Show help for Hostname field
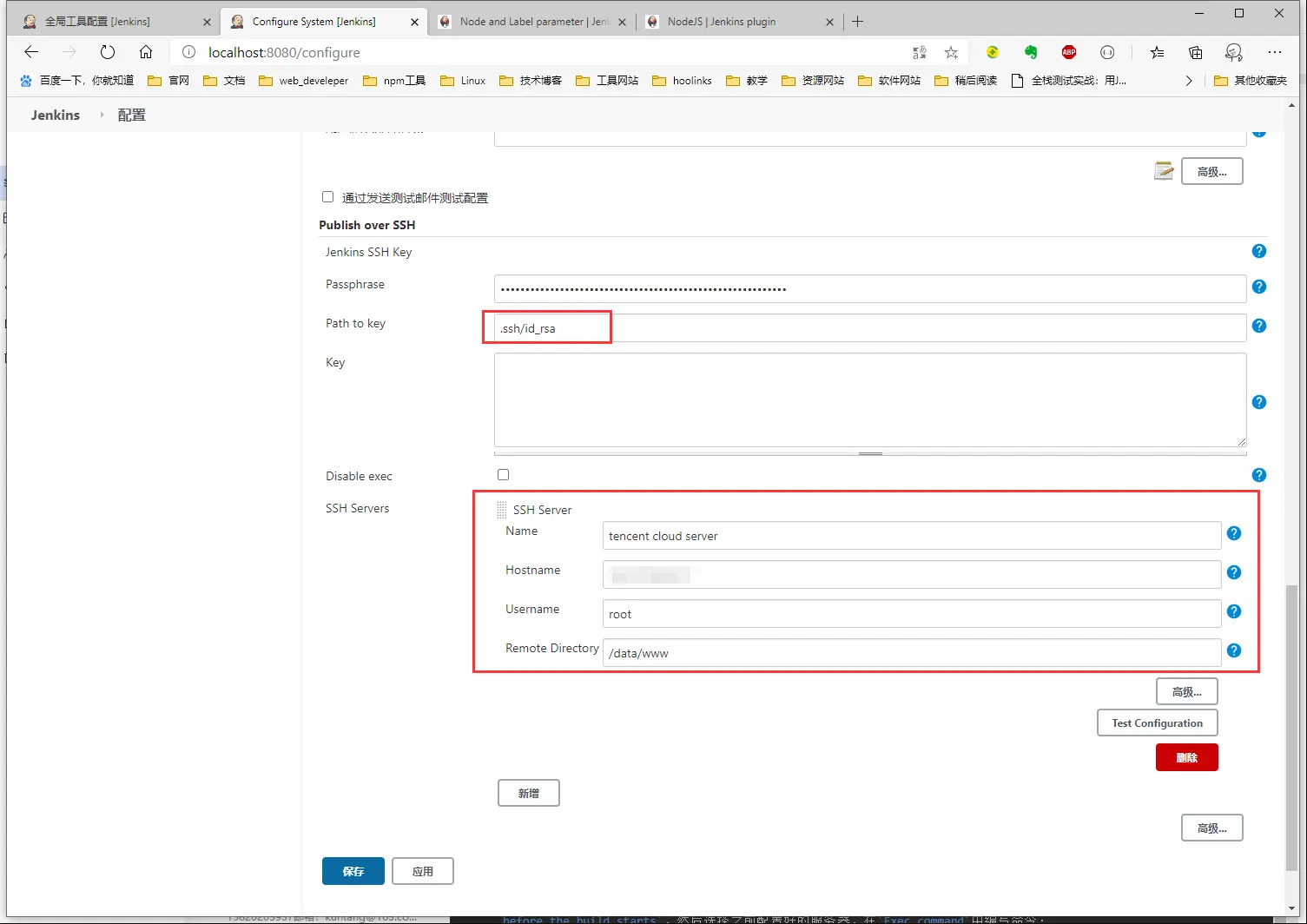Image resolution: width=1307 pixels, height=924 pixels. (x=1234, y=572)
